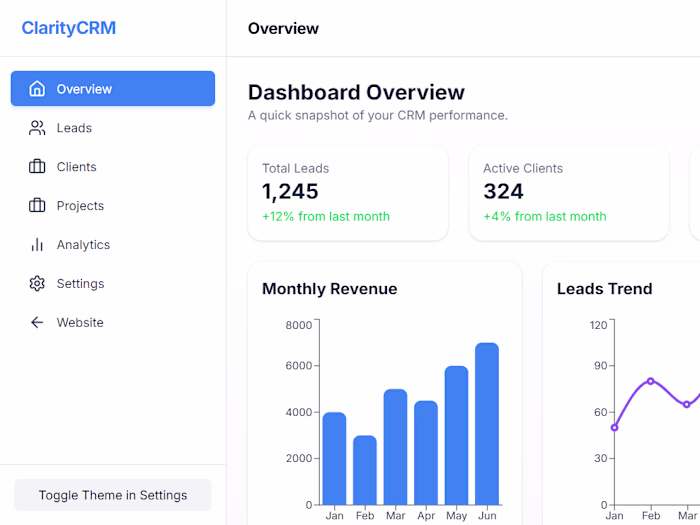700x525 pixels.
Task: Click the Dashboard Overview heading
Action: (x=356, y=92)
